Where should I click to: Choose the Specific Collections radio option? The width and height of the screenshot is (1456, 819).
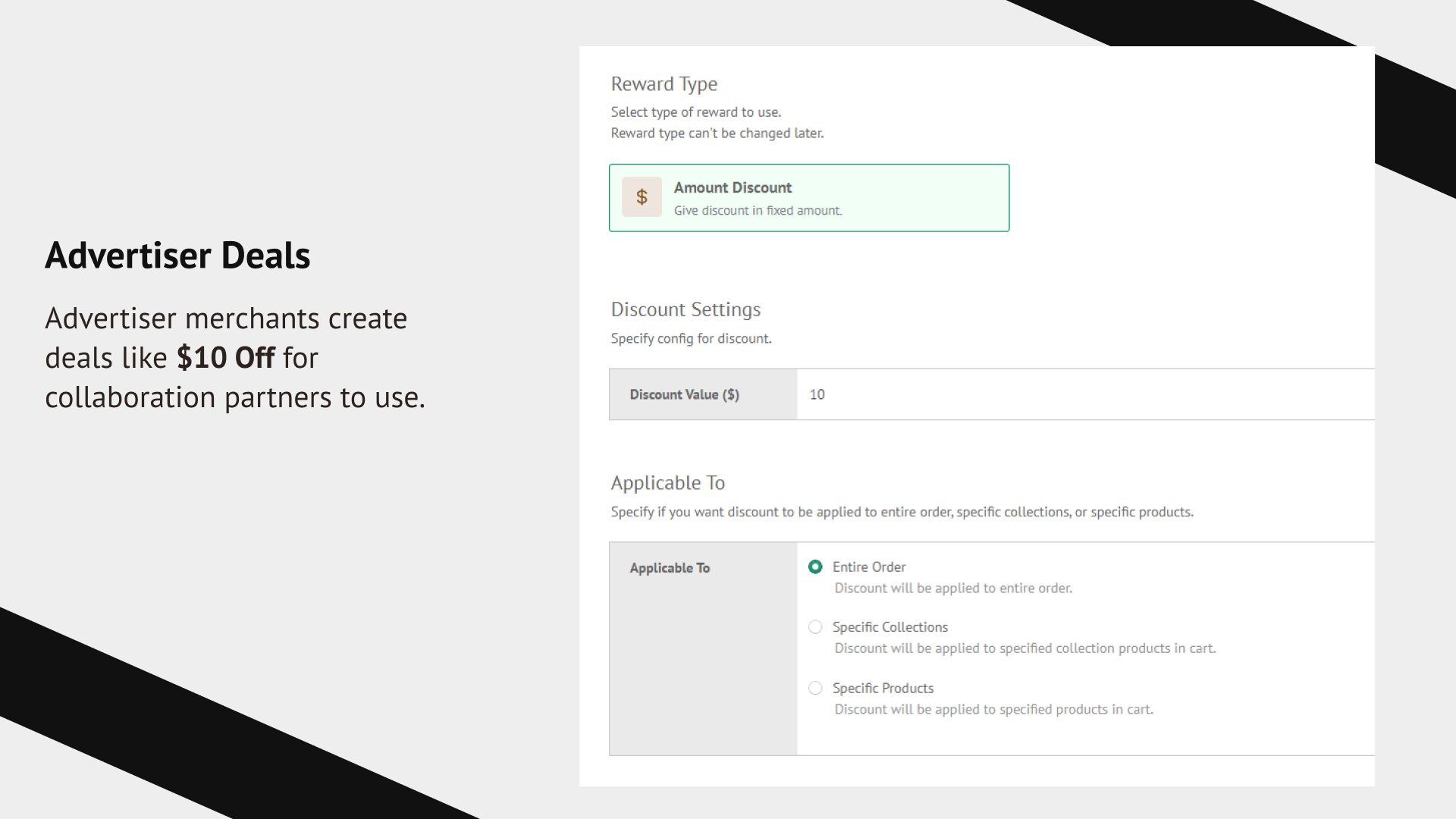click(x=815, y=627)
